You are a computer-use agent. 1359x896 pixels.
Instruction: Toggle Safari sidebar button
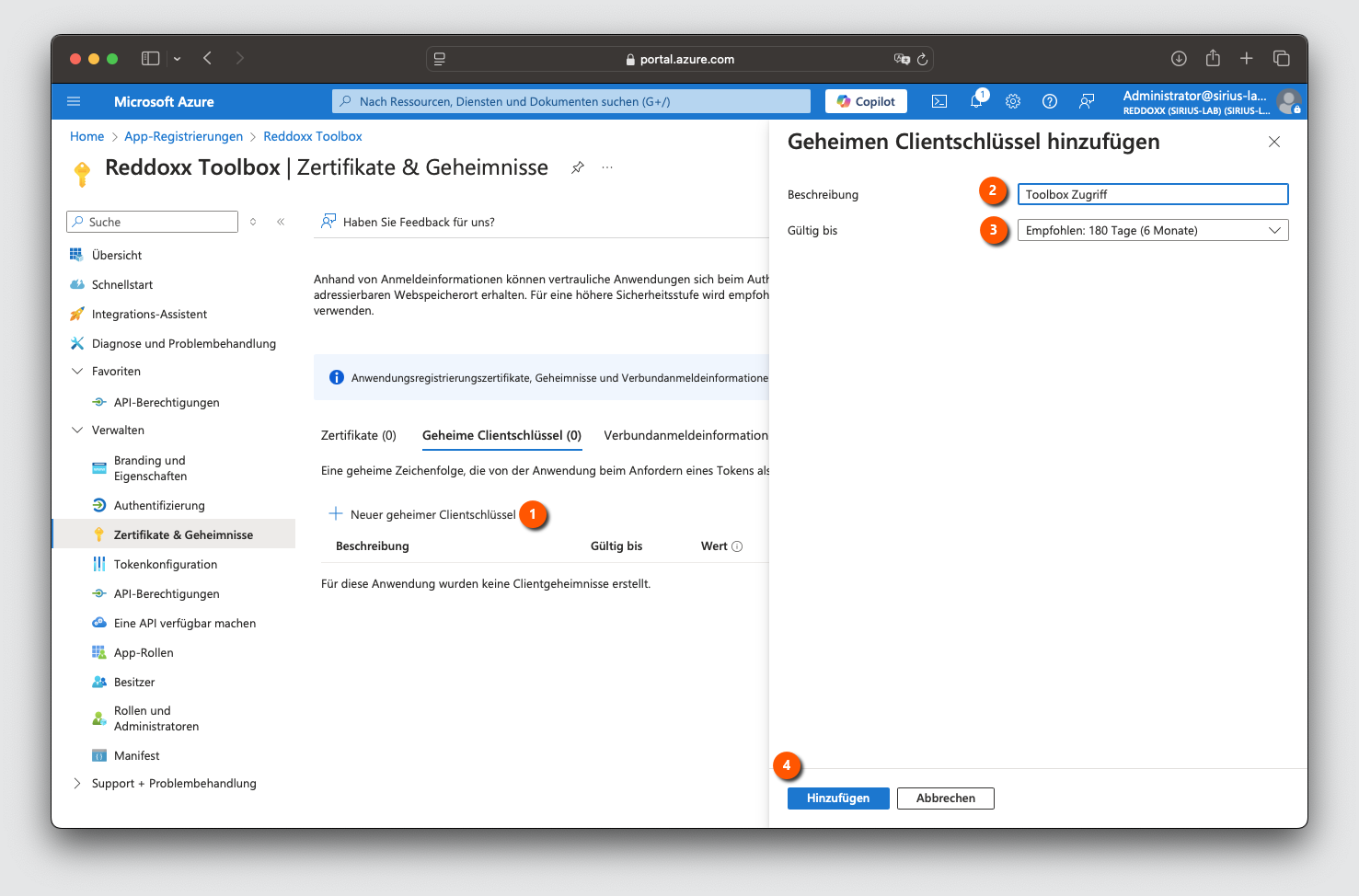[x=150, y=58]
